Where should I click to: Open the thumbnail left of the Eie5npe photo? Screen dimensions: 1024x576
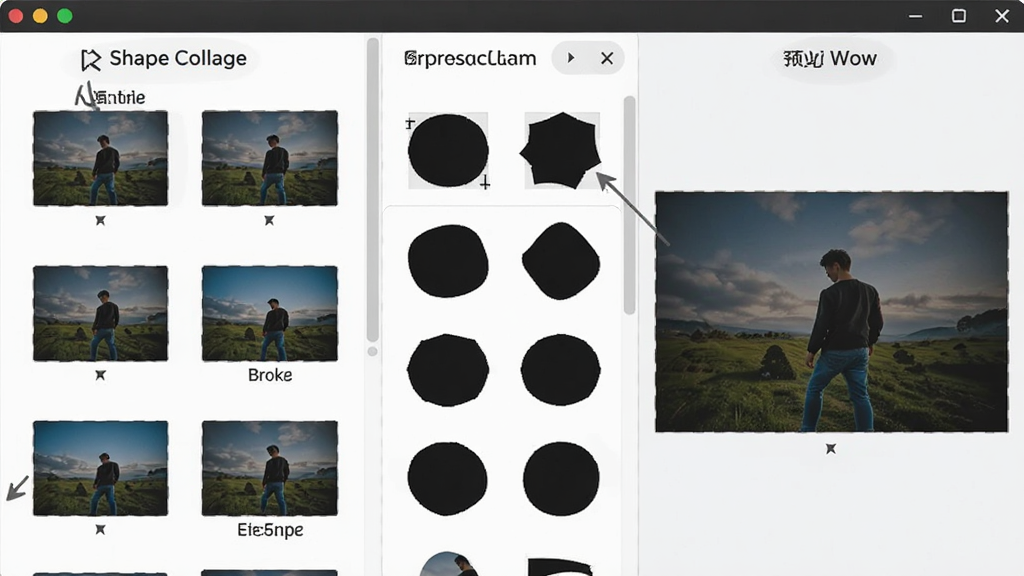[101, 468]
